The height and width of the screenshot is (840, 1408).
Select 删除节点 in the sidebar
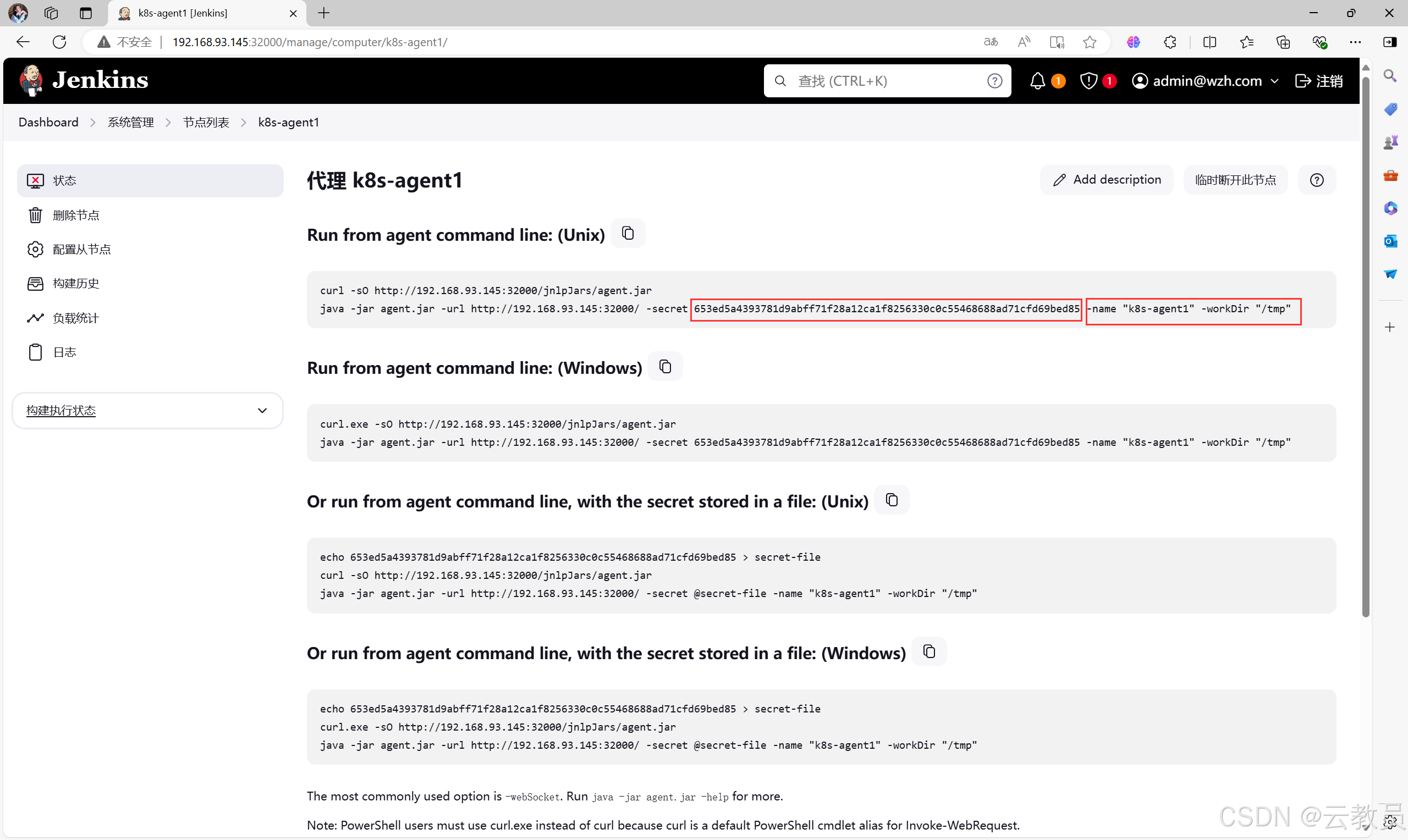click(x=150, y=215)
